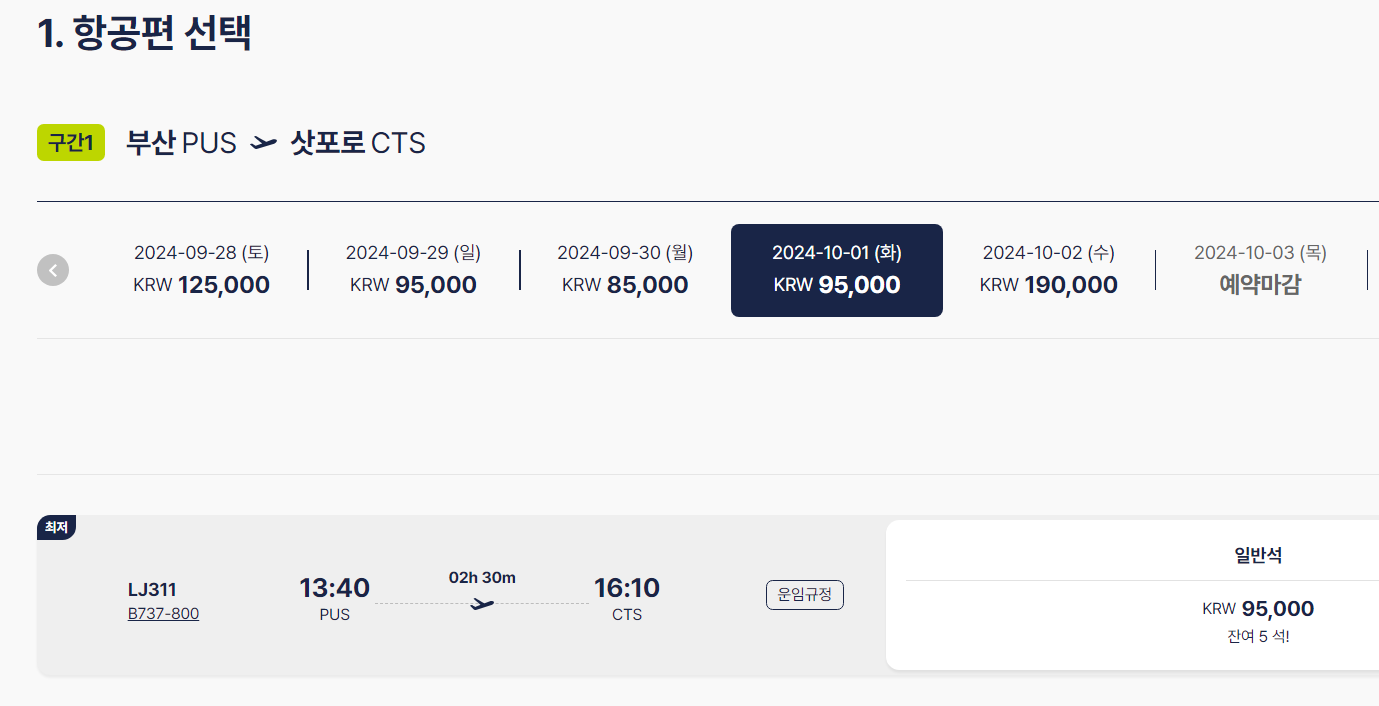Image resolution: width=1379 pixels, height=706 pixels.
Task: Click the 최저 lowest-fare badge
Action: click(x=56, y=528)
